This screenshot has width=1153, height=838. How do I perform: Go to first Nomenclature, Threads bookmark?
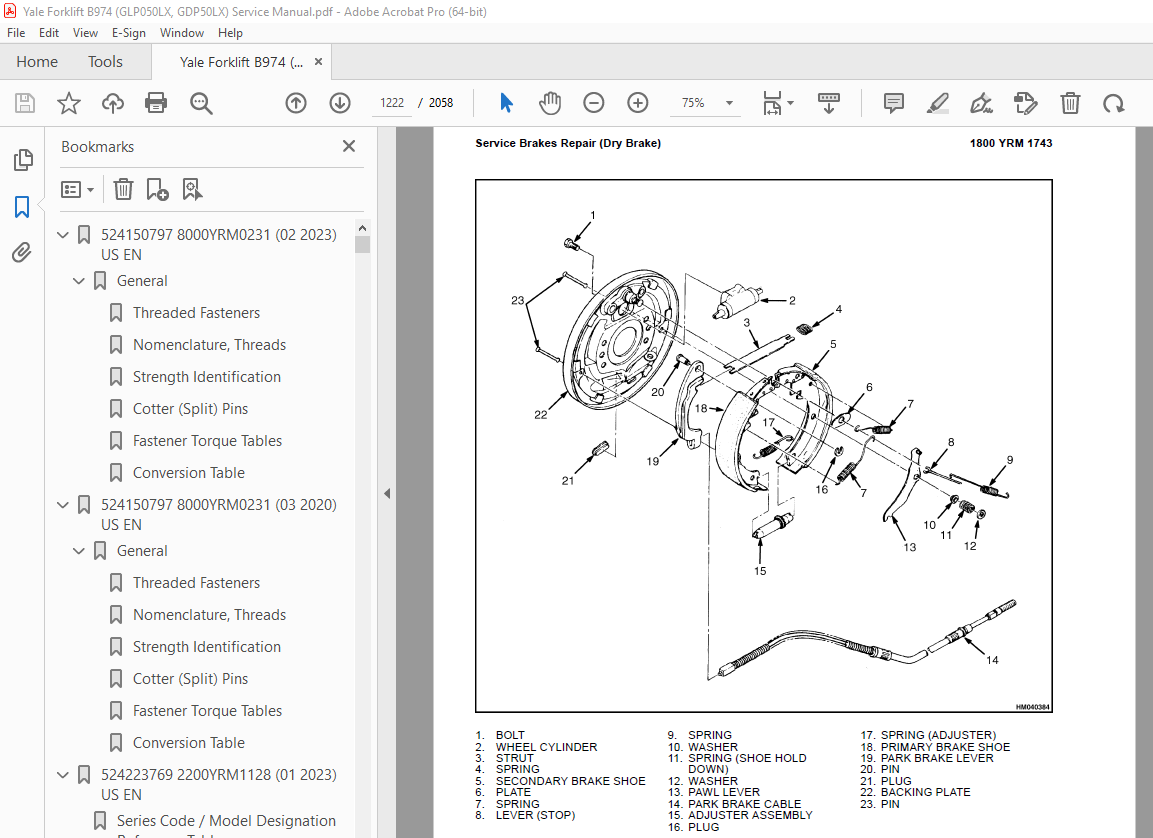click(x=210, y=345)
